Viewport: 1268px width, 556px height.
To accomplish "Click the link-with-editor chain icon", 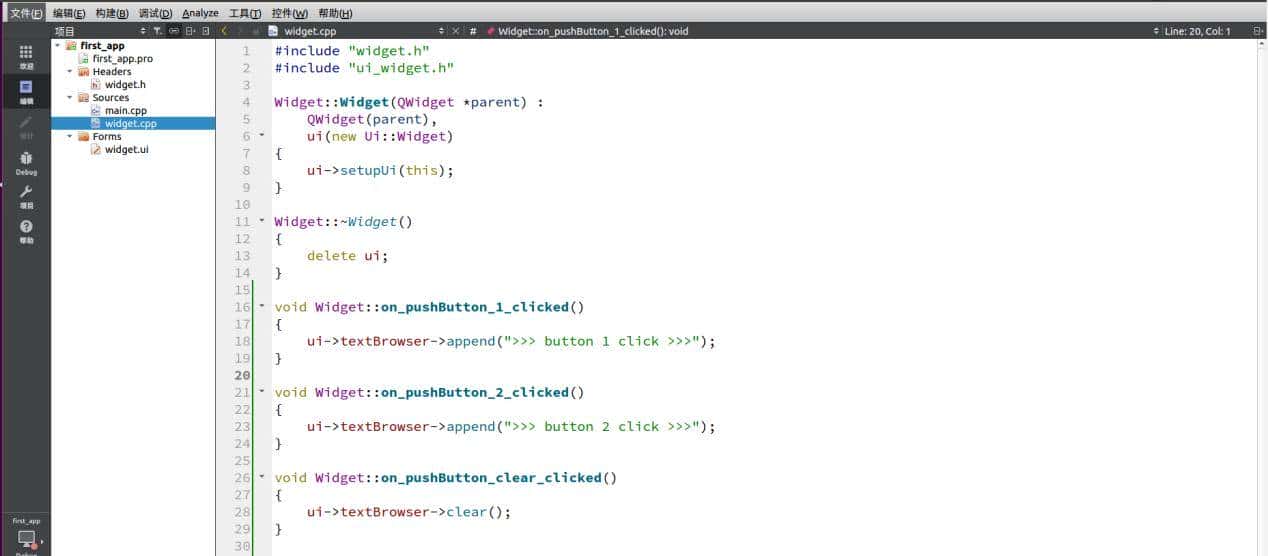I will [174, 31].
